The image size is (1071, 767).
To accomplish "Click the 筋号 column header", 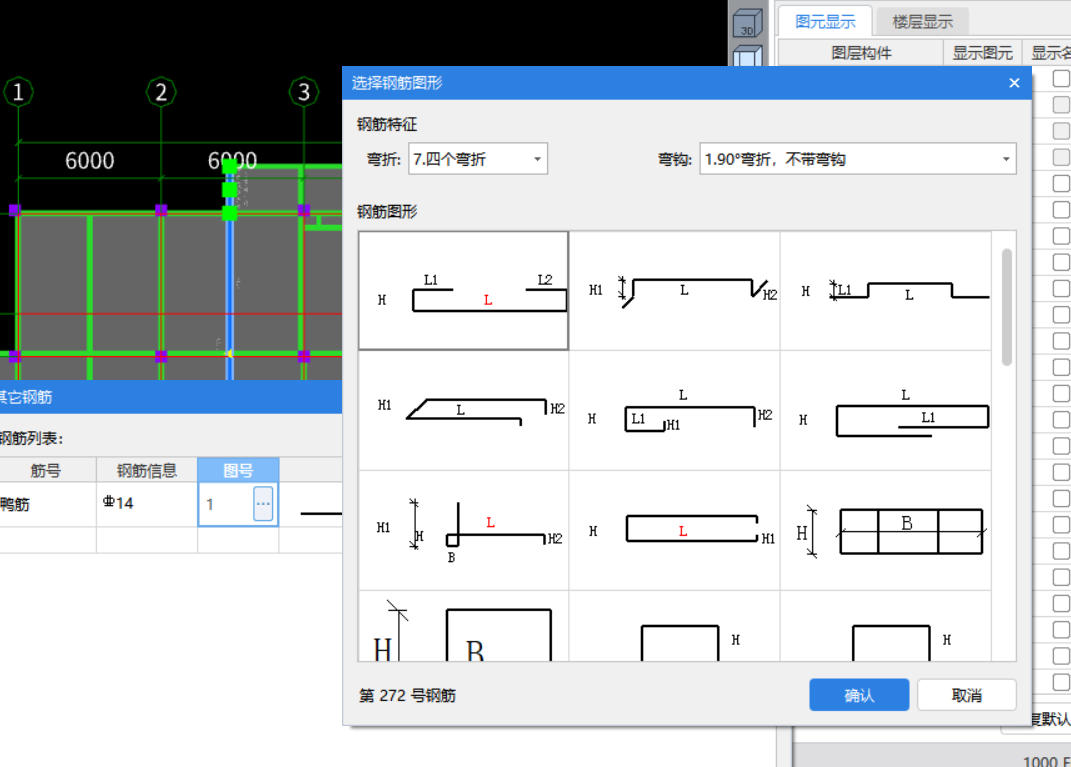I will pyautogui.click(x=46, y=470).
